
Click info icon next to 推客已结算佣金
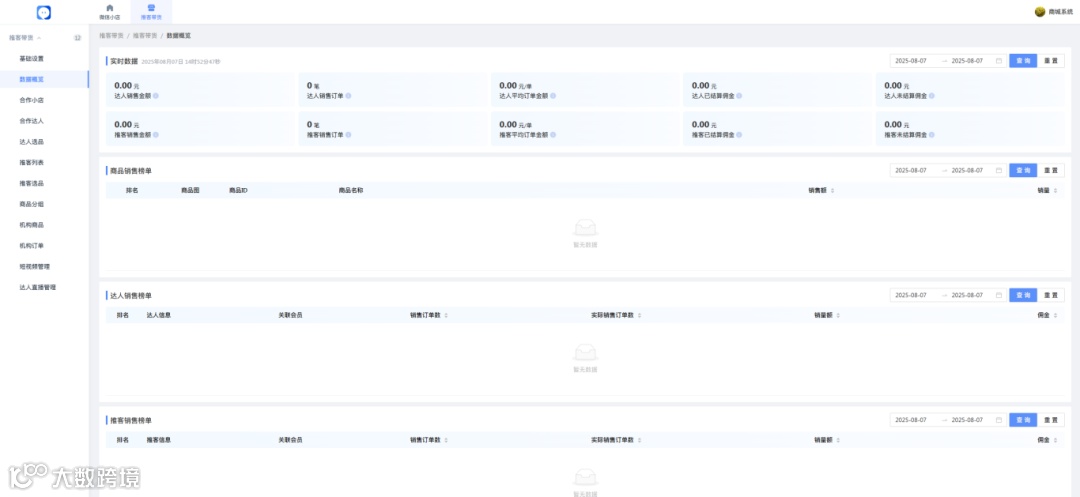point(740,135)
